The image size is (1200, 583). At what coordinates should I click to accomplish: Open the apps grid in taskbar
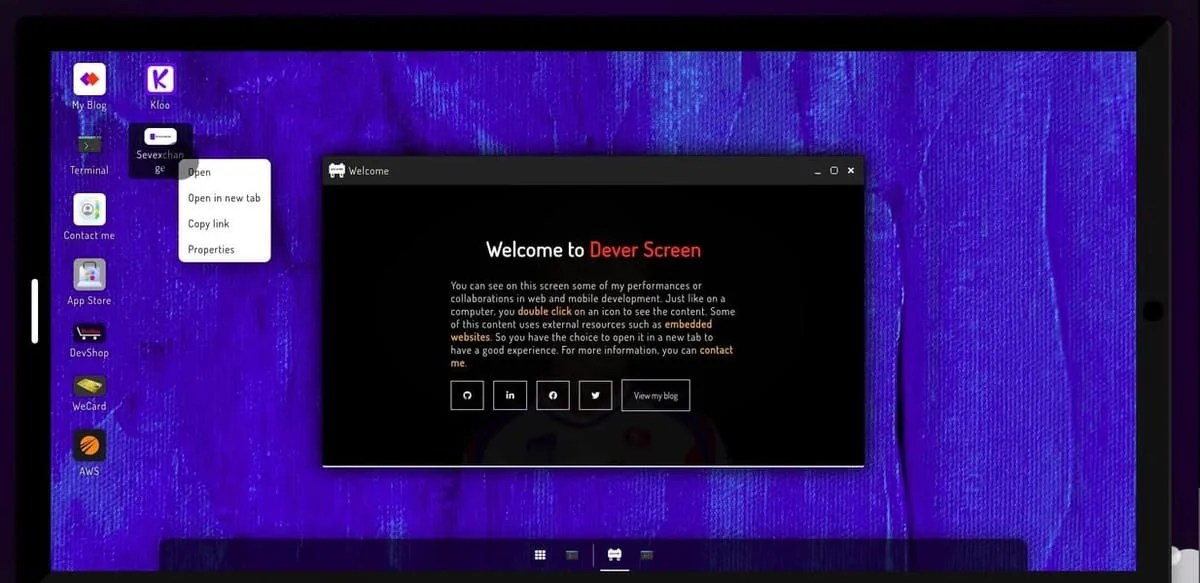click(x=539, y=555)
